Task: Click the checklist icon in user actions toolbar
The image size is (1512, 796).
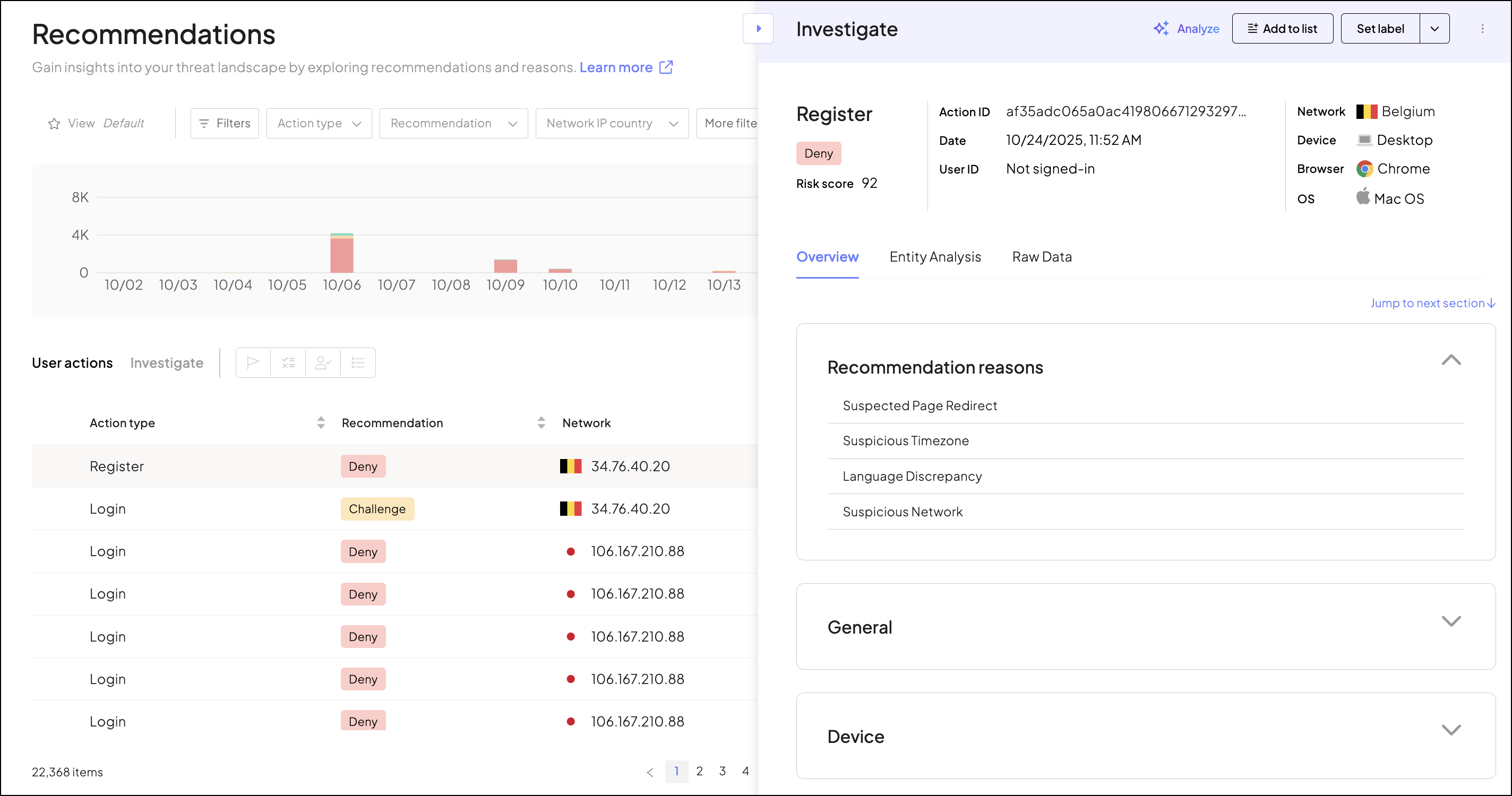Action: (288, 362)
